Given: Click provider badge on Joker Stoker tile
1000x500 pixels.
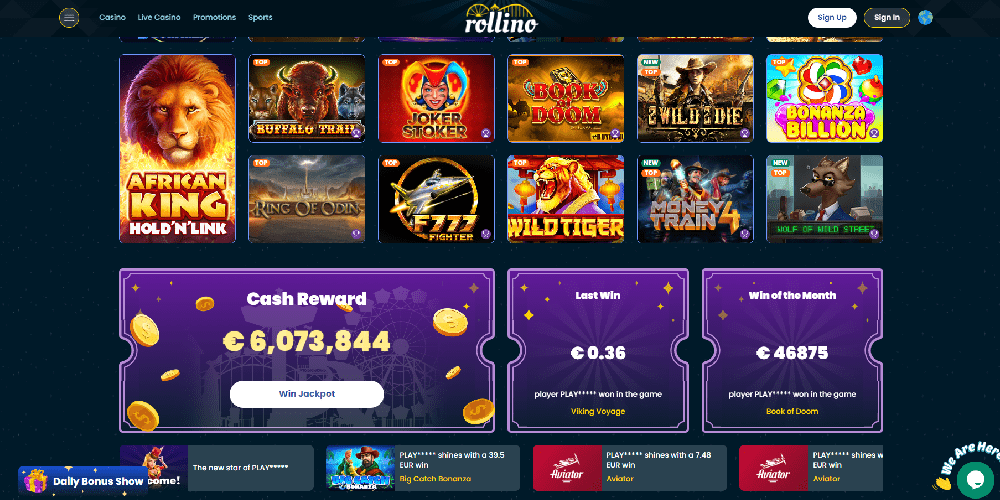Looking at the screenshot, I should tap(486, 133).
